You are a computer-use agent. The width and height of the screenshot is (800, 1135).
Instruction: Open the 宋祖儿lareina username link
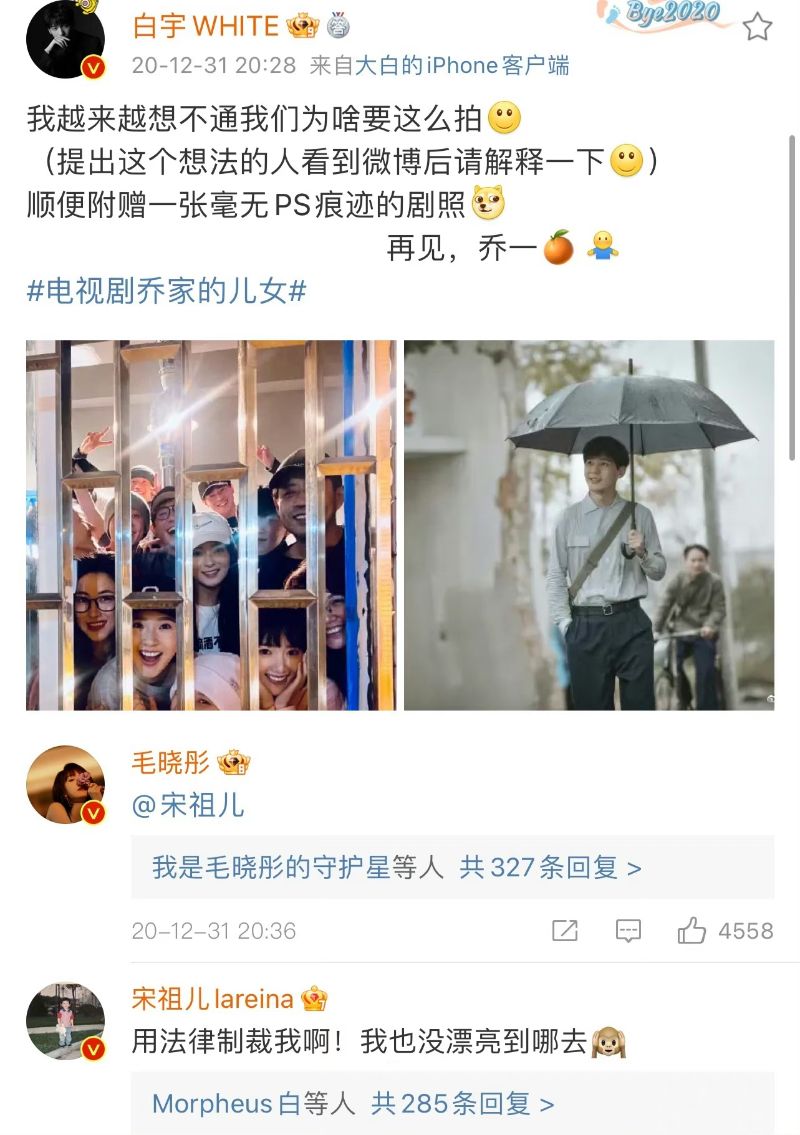pyautogui.click(x=212, y=999)
